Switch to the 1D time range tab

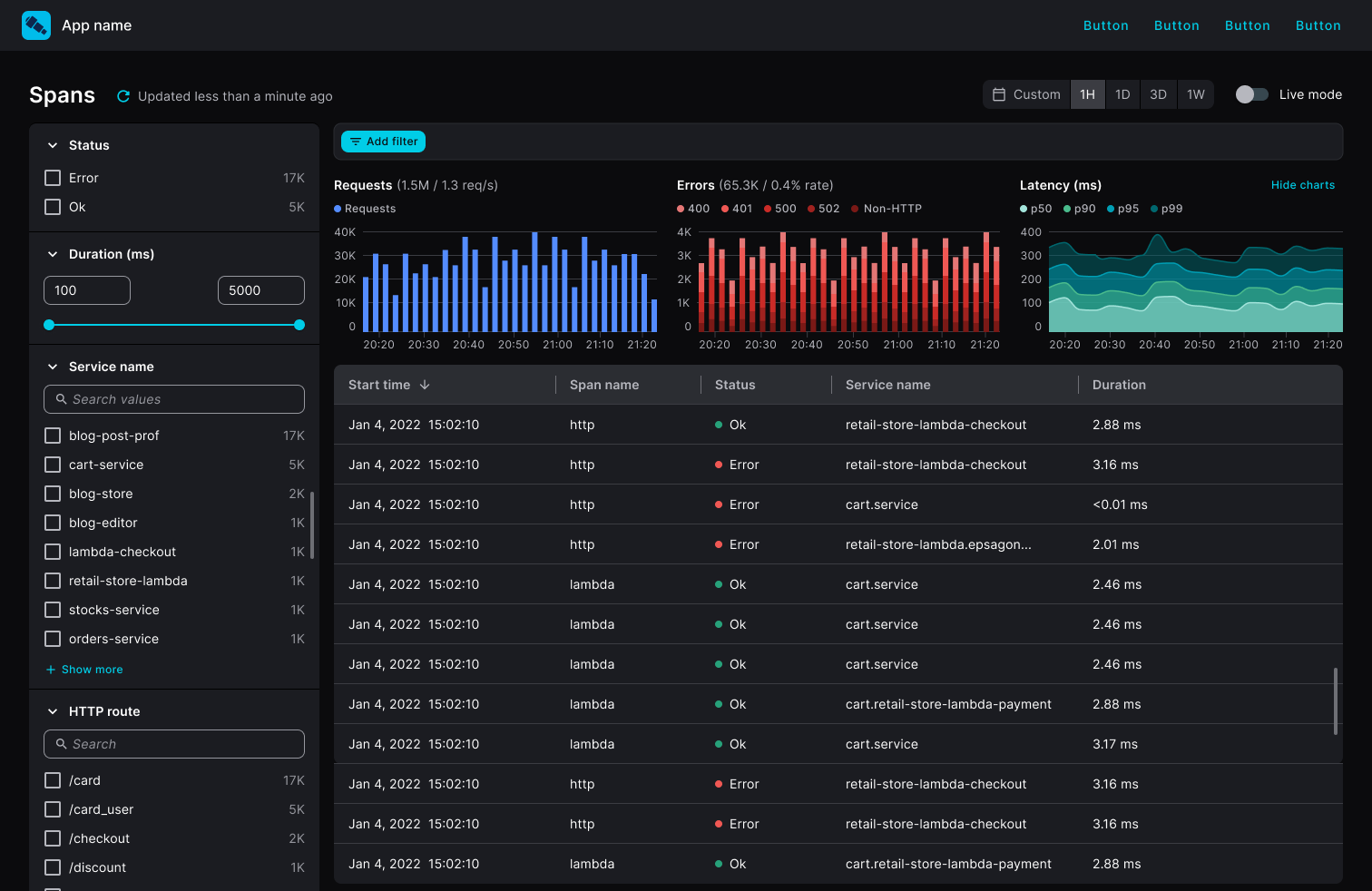[1122, 93]
